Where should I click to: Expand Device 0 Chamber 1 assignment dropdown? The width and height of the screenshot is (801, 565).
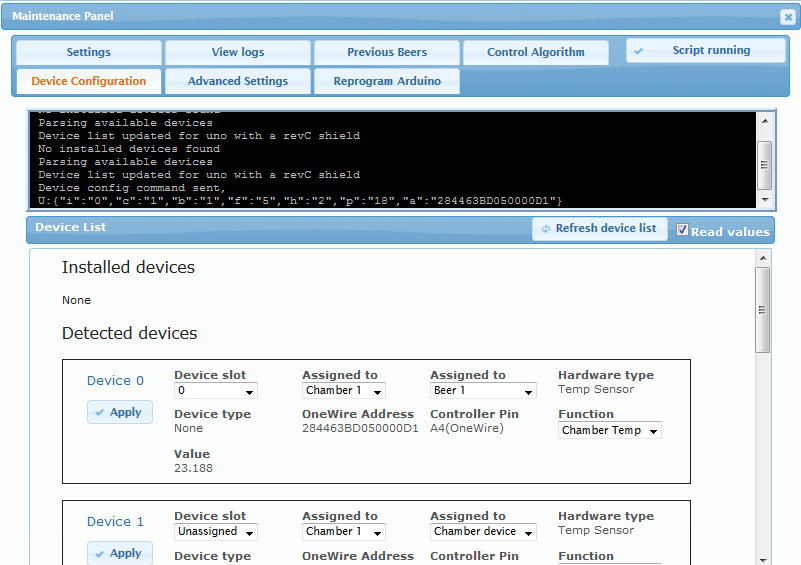click(343, 391)
